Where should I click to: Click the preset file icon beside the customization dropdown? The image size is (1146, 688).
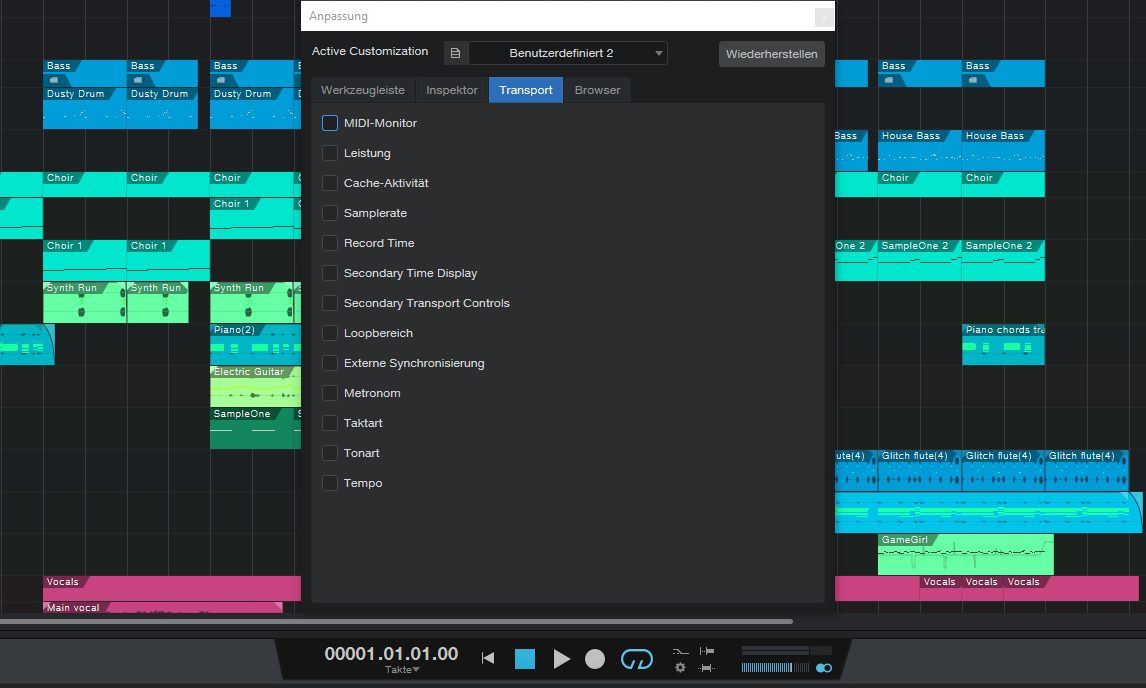point(455,51)
